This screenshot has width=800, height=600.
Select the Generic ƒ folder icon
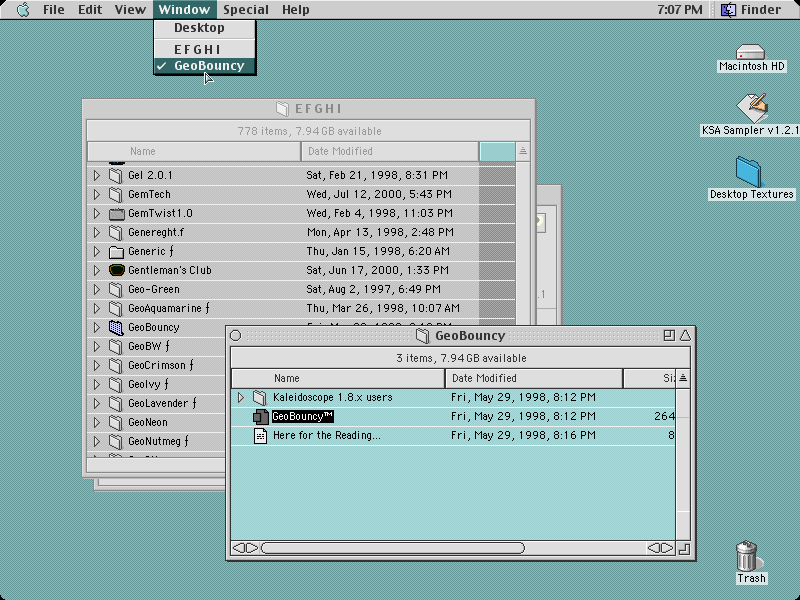116,252
